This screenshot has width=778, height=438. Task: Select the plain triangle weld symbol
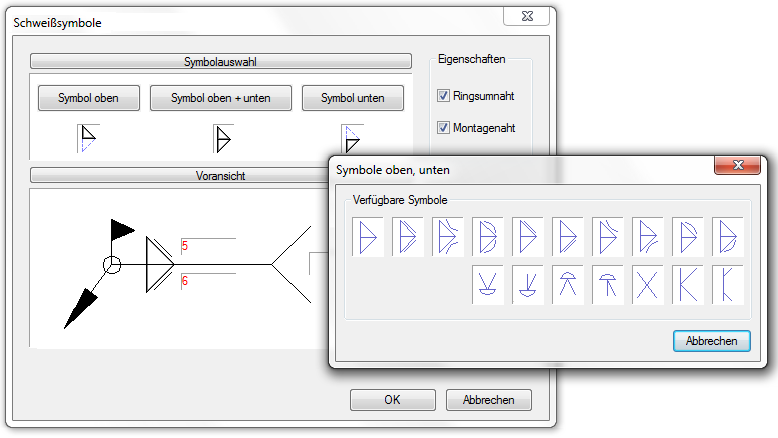(367, 237)
